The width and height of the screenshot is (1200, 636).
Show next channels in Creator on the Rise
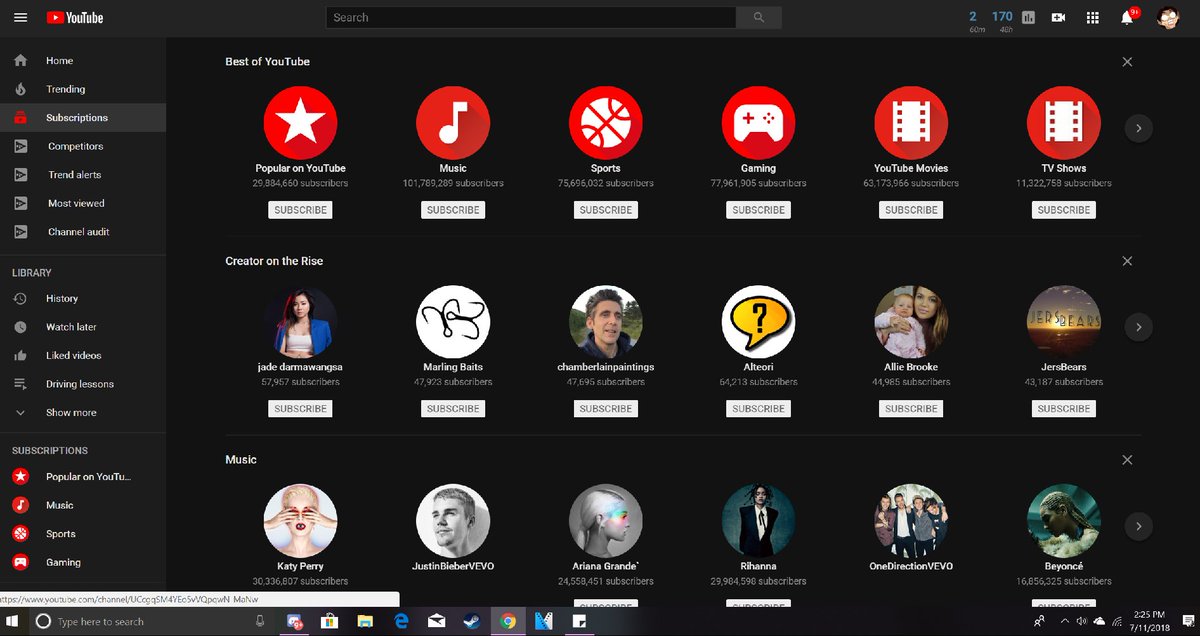click(1139, 327)
